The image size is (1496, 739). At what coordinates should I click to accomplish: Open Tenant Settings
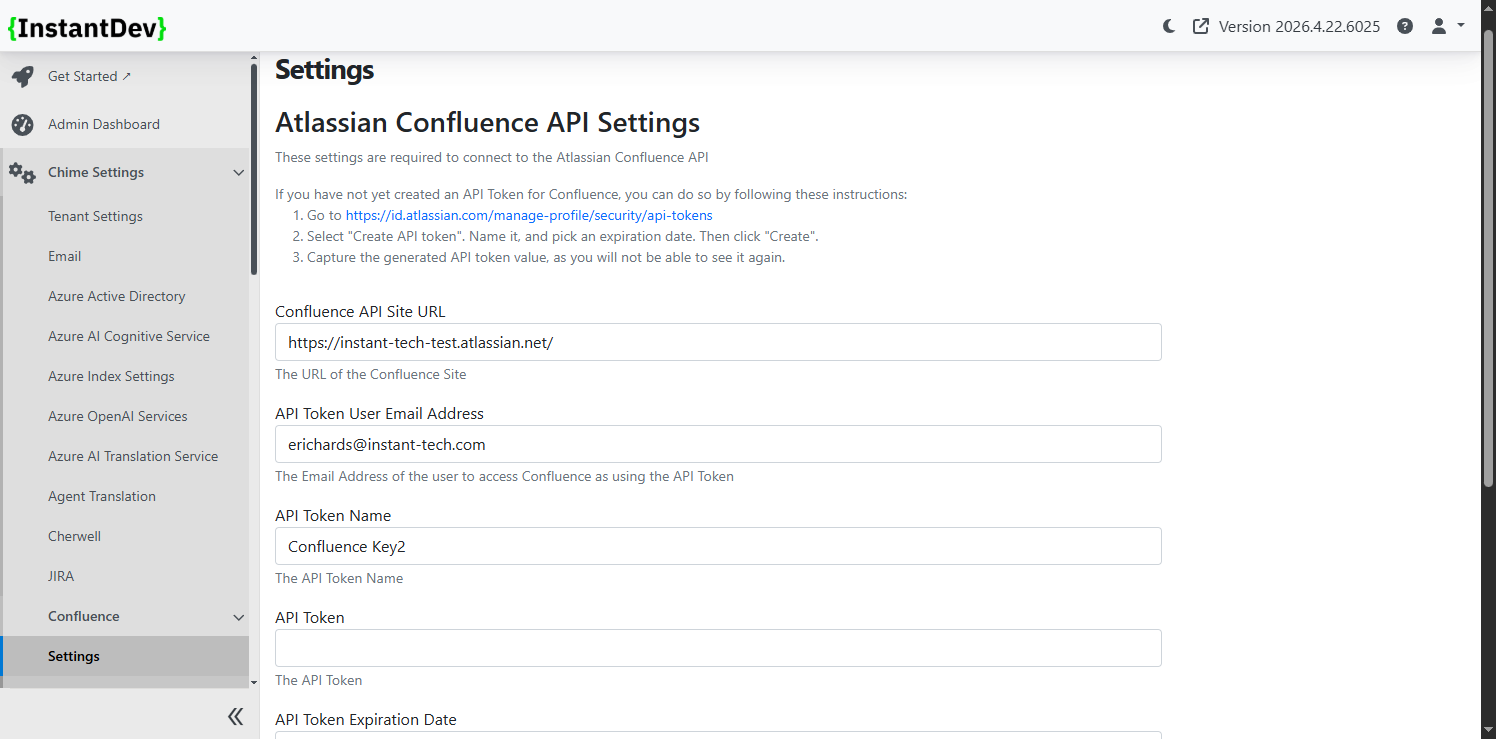(x=95, y=216)
